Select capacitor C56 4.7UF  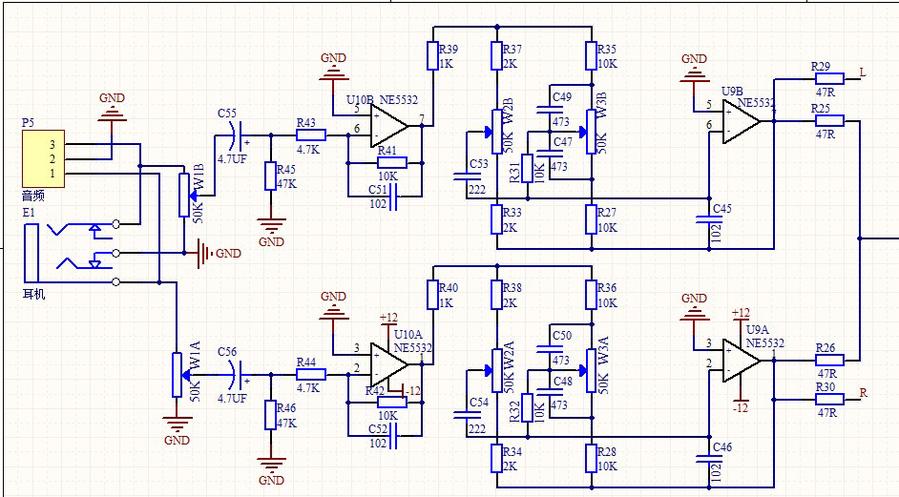point(235,377)
